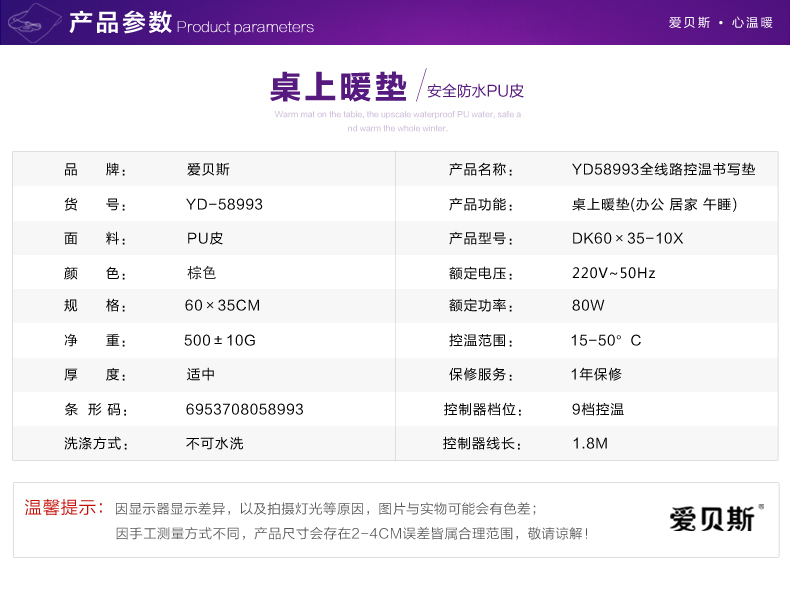Click the 保修服务 label
The image size is (790, 592).
(481, 374)
